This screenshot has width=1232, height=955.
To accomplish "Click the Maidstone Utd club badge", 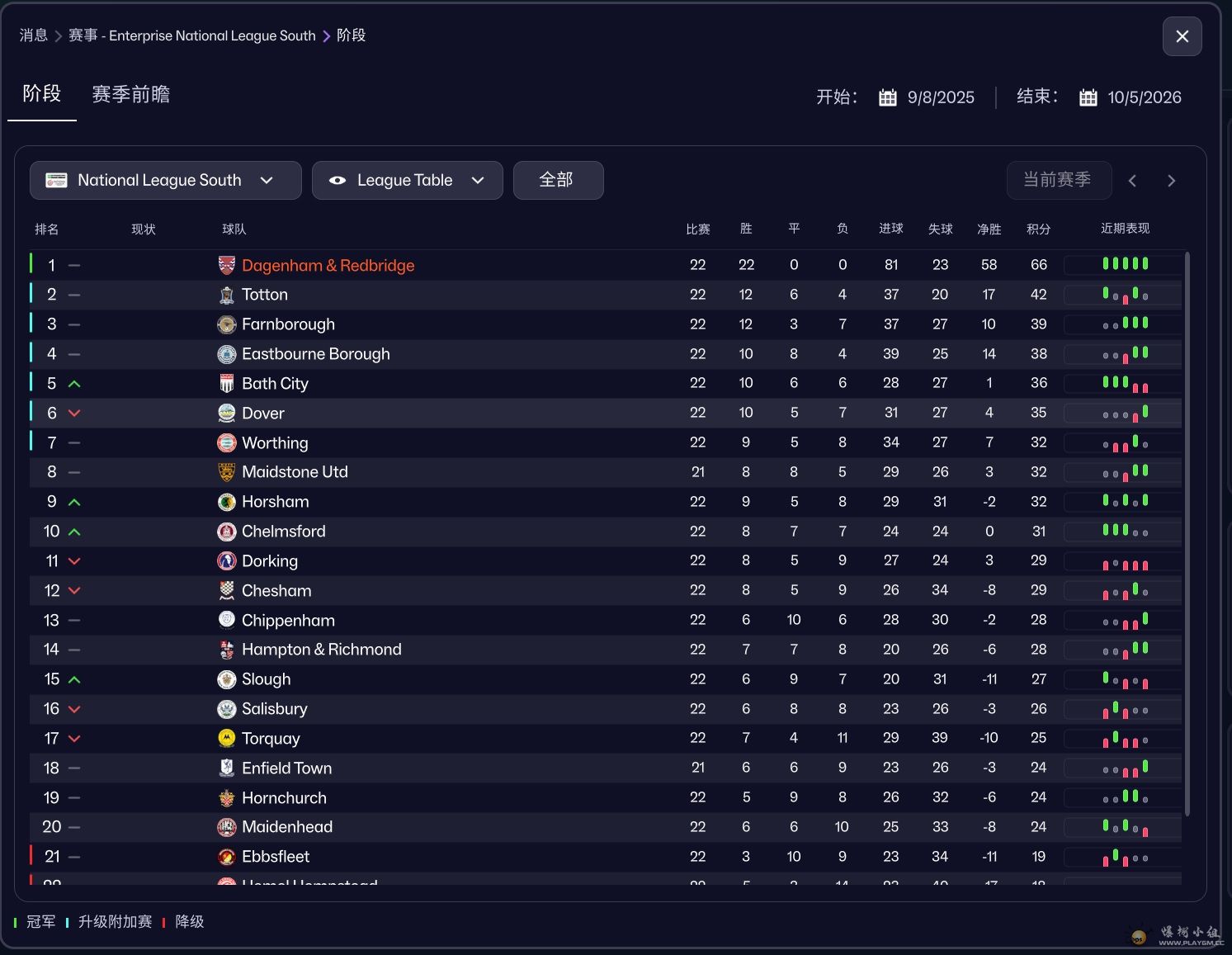I will (226, 472).
